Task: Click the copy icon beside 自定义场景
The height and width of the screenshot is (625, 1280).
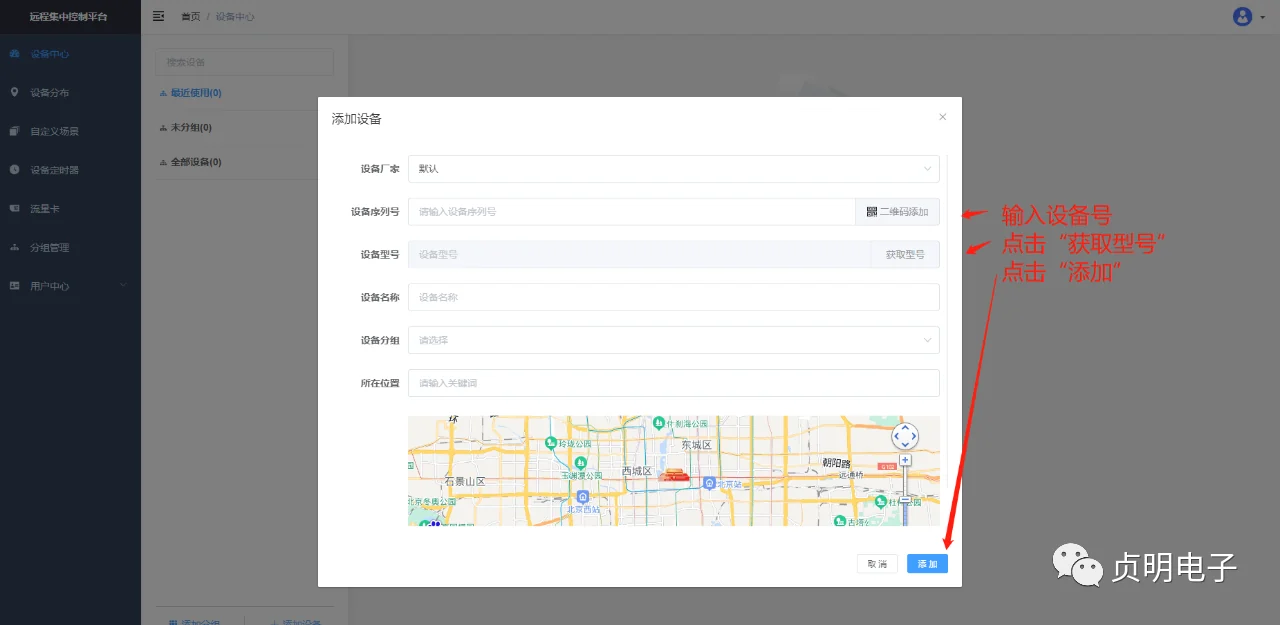Action: tap(14, 131)
